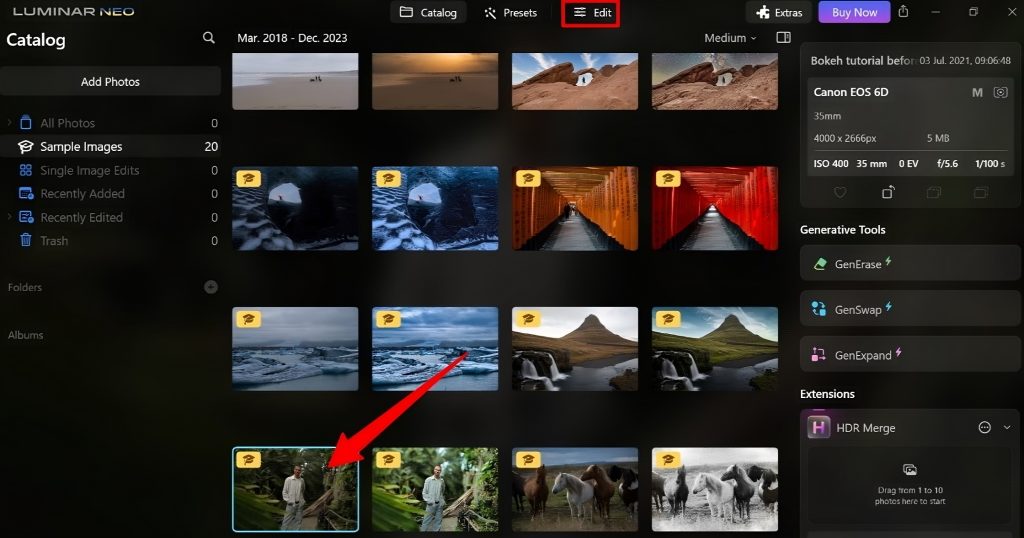Click the All Photos sidebar icon
The height and width of the screenshot is (538, 1024).
(x=25, y=123)
